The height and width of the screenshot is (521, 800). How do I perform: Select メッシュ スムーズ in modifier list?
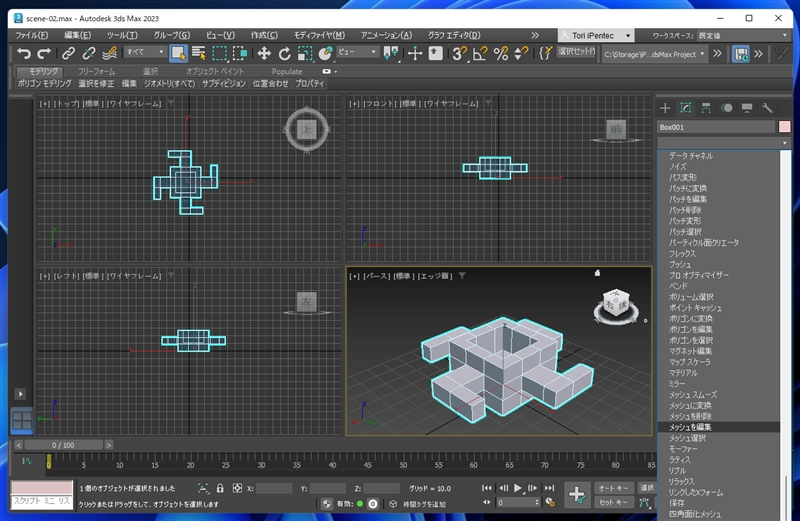tap(718, 394)
